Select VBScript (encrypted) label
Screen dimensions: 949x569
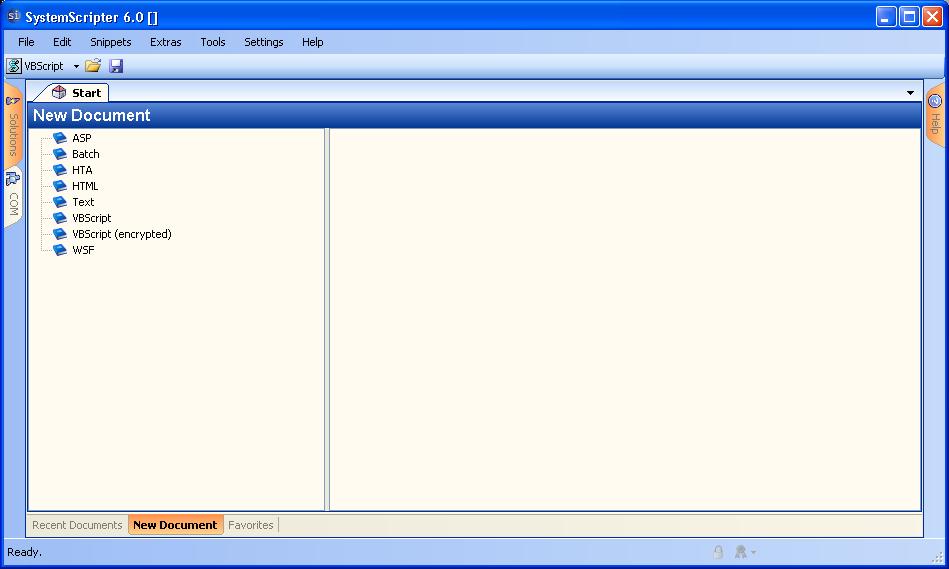point(122,234)
